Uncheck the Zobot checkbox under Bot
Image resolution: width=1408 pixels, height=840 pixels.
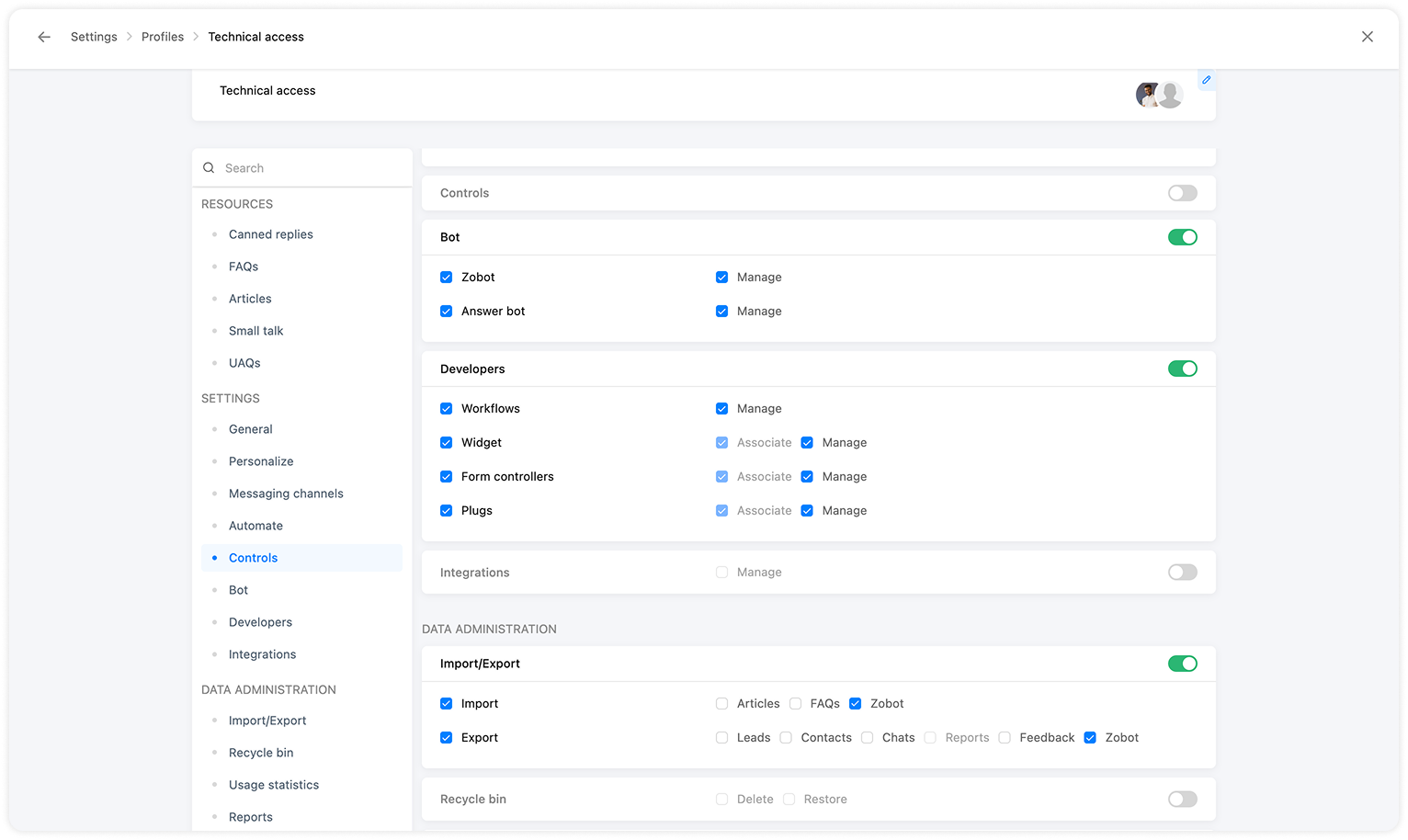(x=447, y=278)
